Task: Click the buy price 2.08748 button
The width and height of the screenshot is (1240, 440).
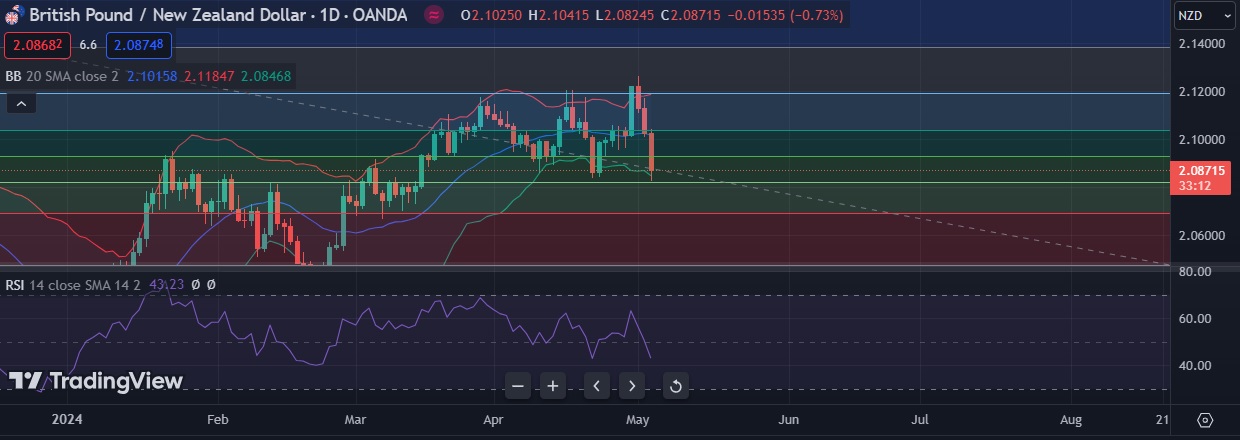Action: click(x=140, y=45)
